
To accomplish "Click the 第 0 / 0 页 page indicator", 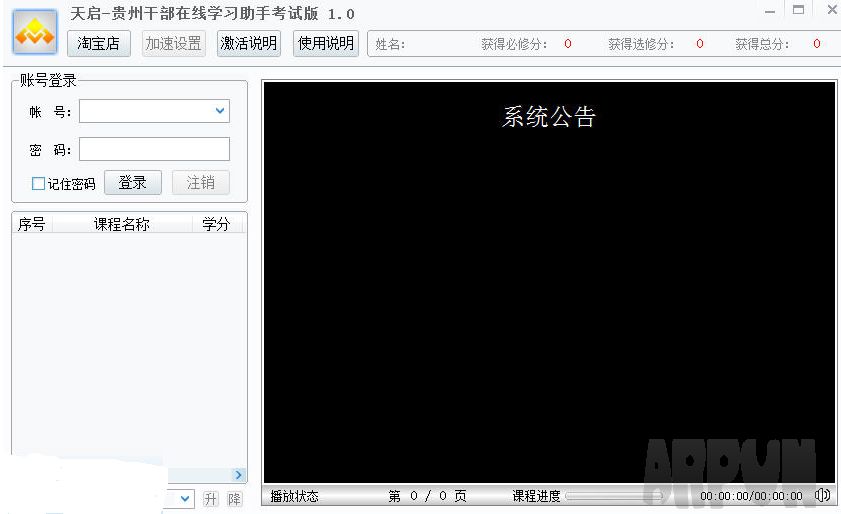I will (x=427, y=496).
